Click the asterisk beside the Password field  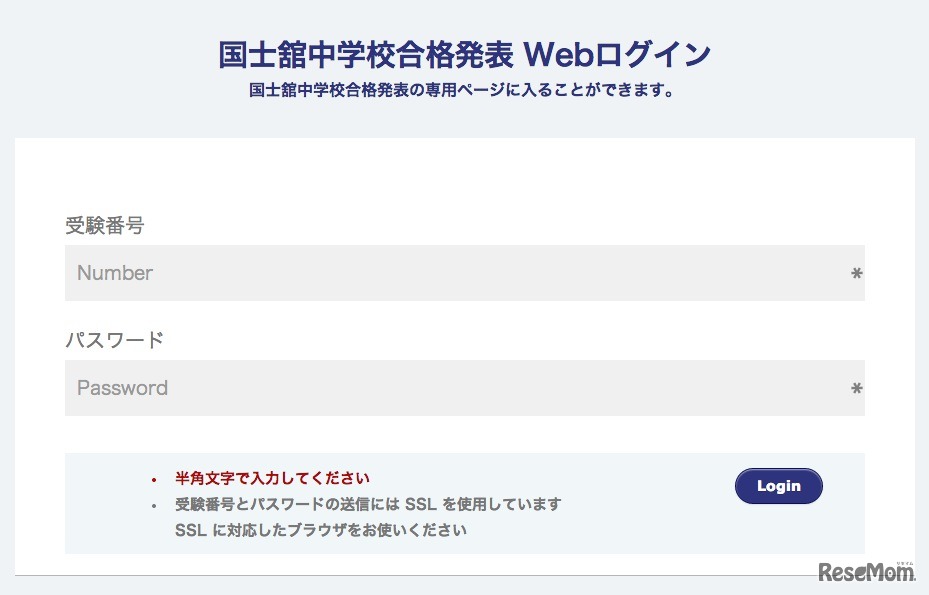[857, 388]
